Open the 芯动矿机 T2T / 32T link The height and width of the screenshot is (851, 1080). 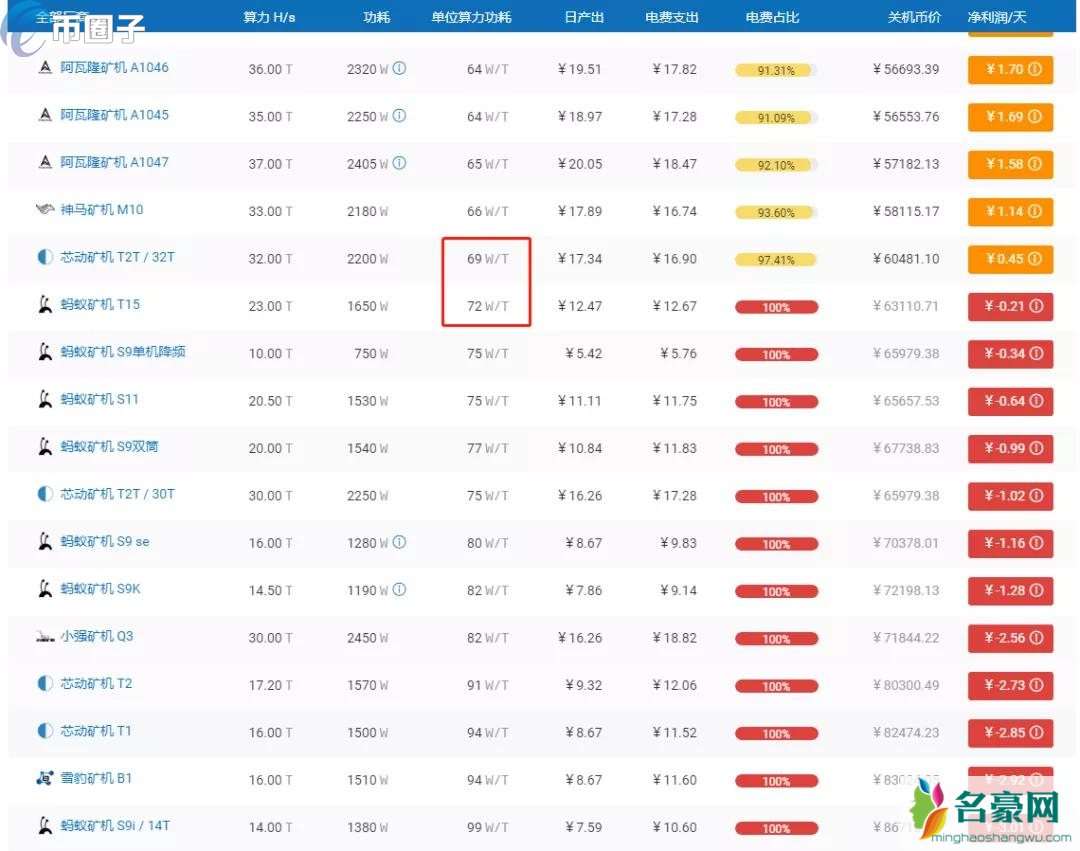(x=118, y=257)
